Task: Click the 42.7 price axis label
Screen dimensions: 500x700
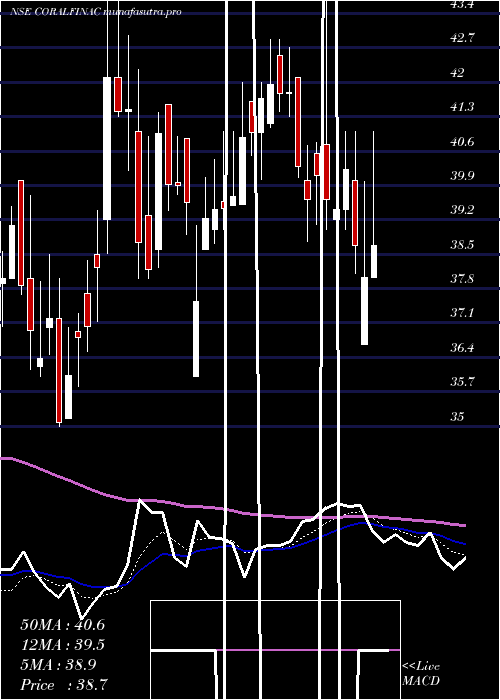Action: point(463,38)
